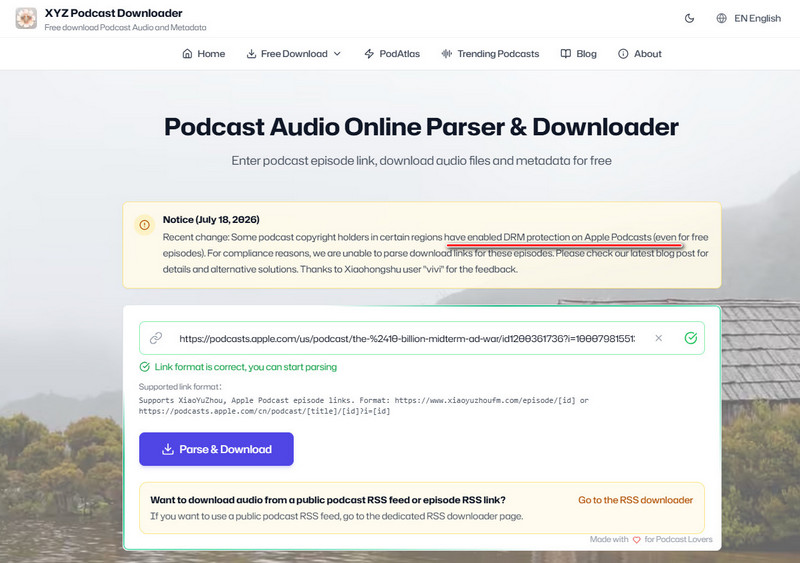Click the XYZ Podcast Downloader logo icon
The image size is (800, 563).
(26, 18)
